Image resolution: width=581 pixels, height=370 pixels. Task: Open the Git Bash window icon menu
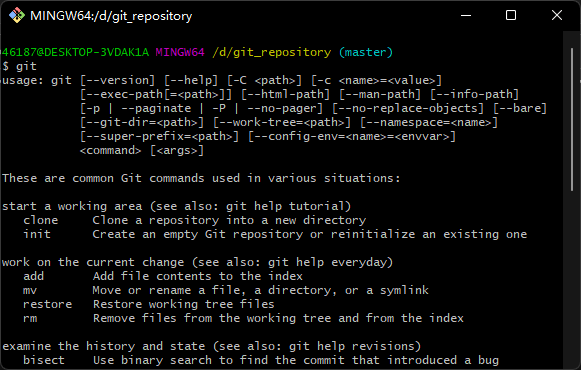point(17,16)
